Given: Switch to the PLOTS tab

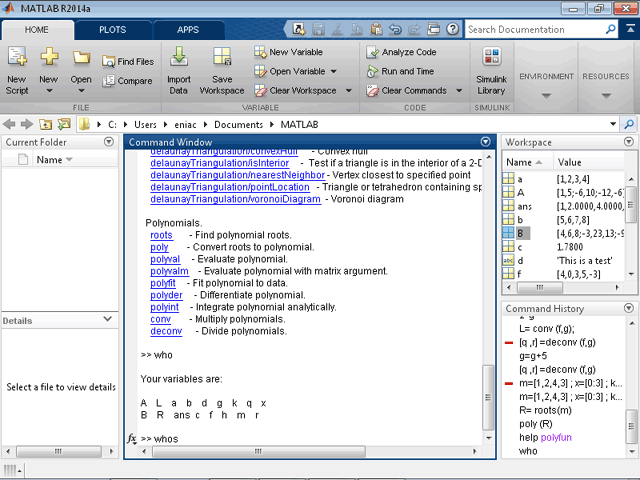Looking at the screenshot, I should [112, 30].
